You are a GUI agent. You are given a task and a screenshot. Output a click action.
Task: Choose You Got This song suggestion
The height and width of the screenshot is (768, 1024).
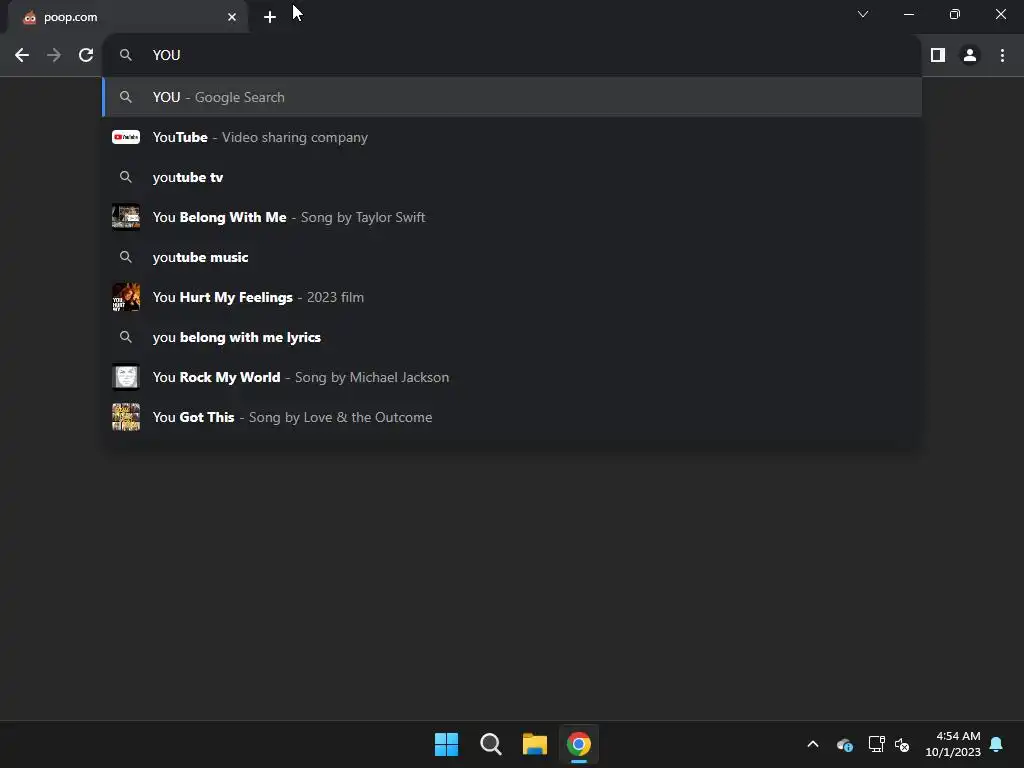[x=512, y=417]
